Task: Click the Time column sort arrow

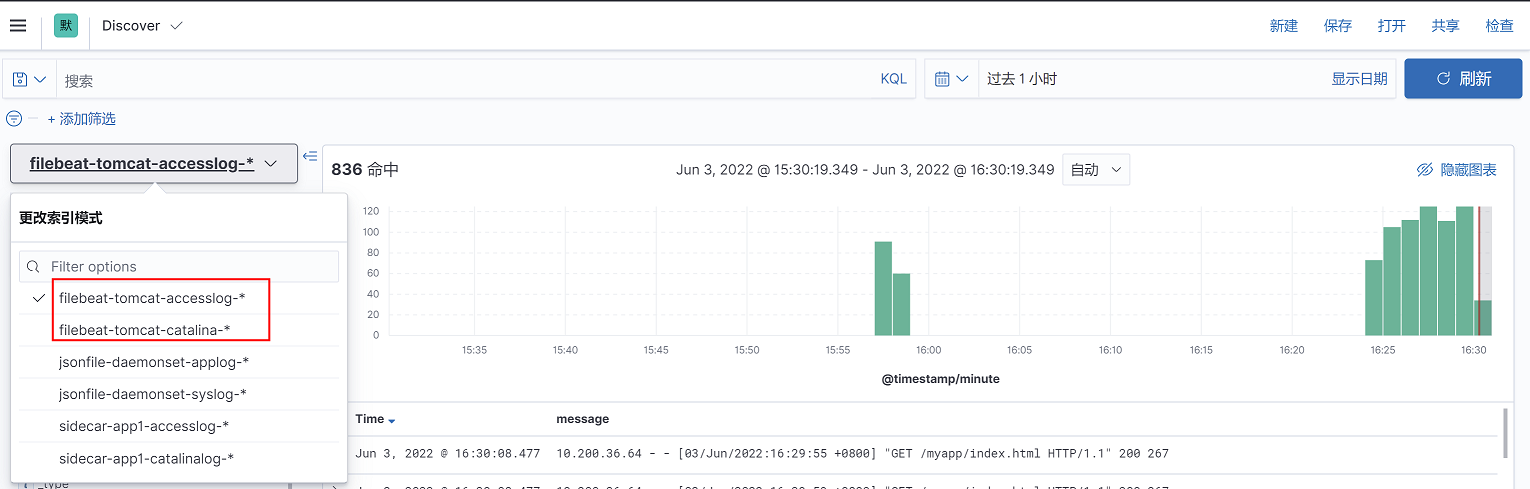Action: click(392, 420)
